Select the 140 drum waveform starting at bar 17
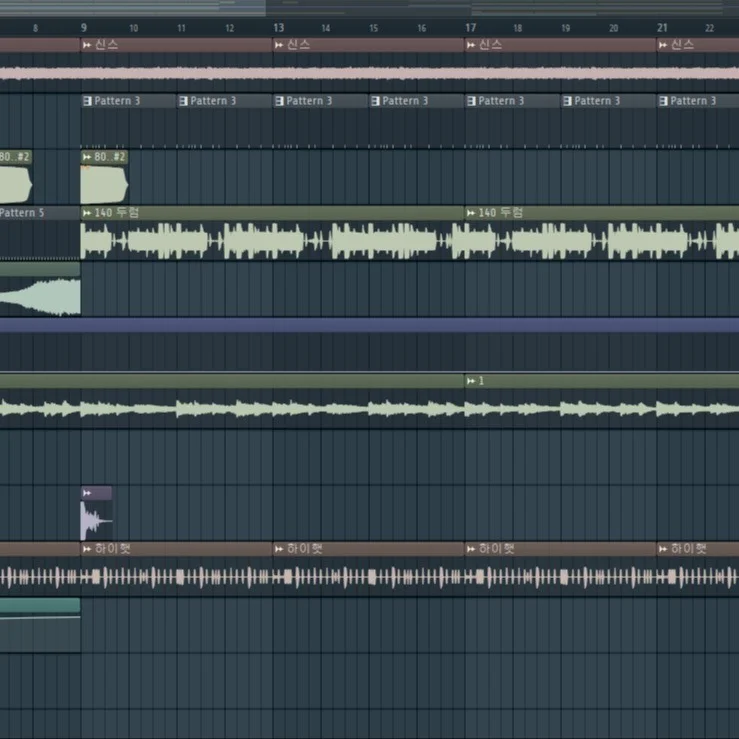This screenshot has height=739, width=739. pos(602,241)
